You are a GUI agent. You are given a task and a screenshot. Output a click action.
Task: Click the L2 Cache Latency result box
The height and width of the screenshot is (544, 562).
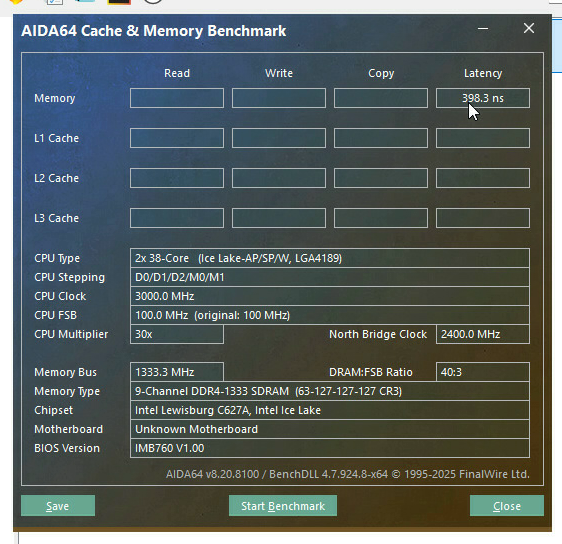click(x=483, y=178)
